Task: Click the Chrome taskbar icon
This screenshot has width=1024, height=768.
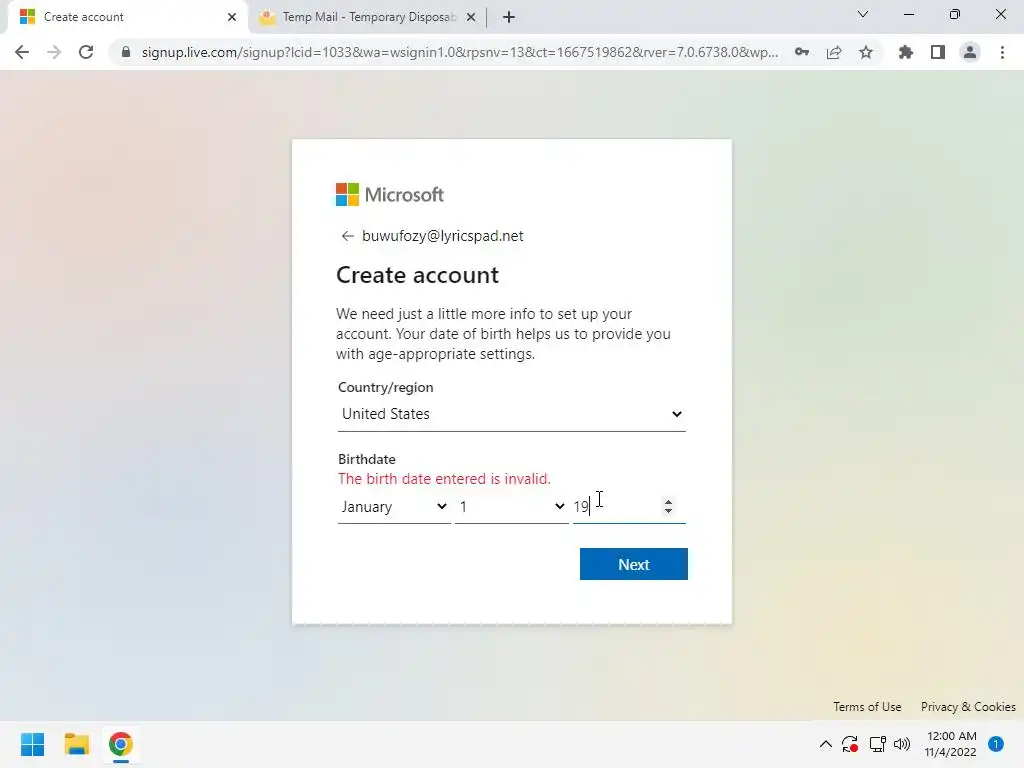Action: coord(121,744)
